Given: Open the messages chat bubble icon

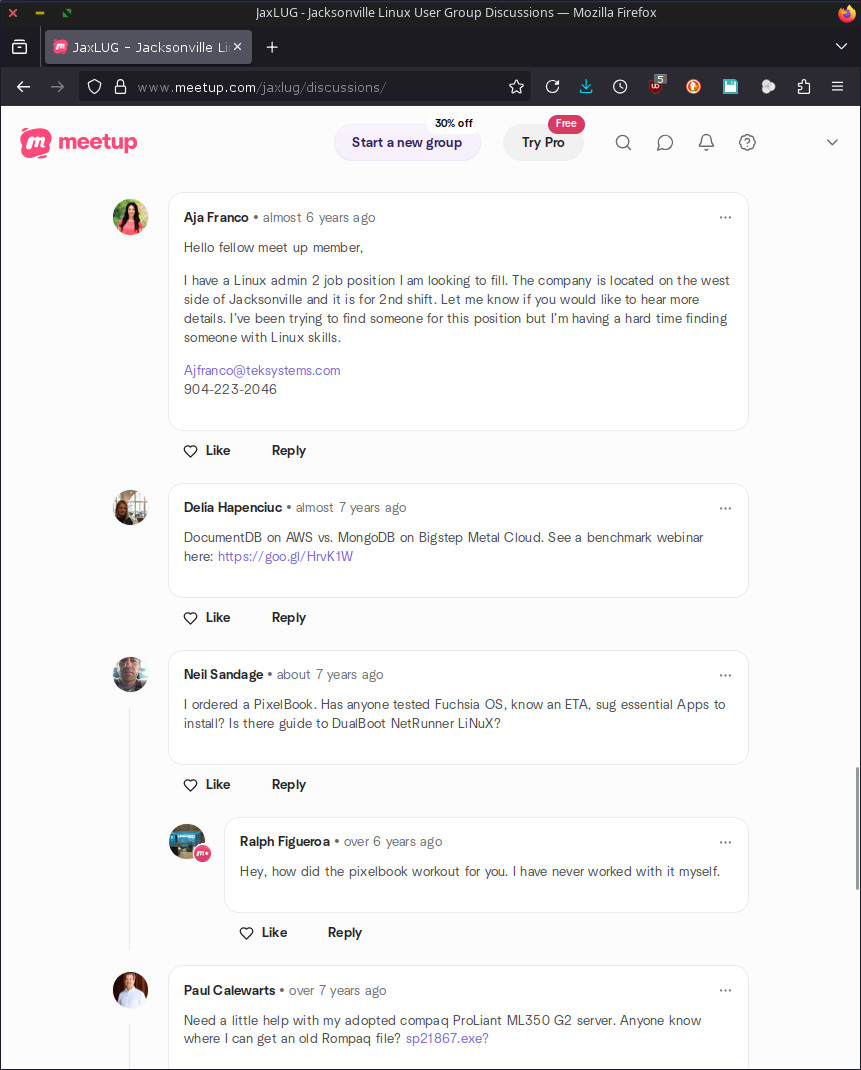Looking at the screenshot, I should tap(665, 143).
